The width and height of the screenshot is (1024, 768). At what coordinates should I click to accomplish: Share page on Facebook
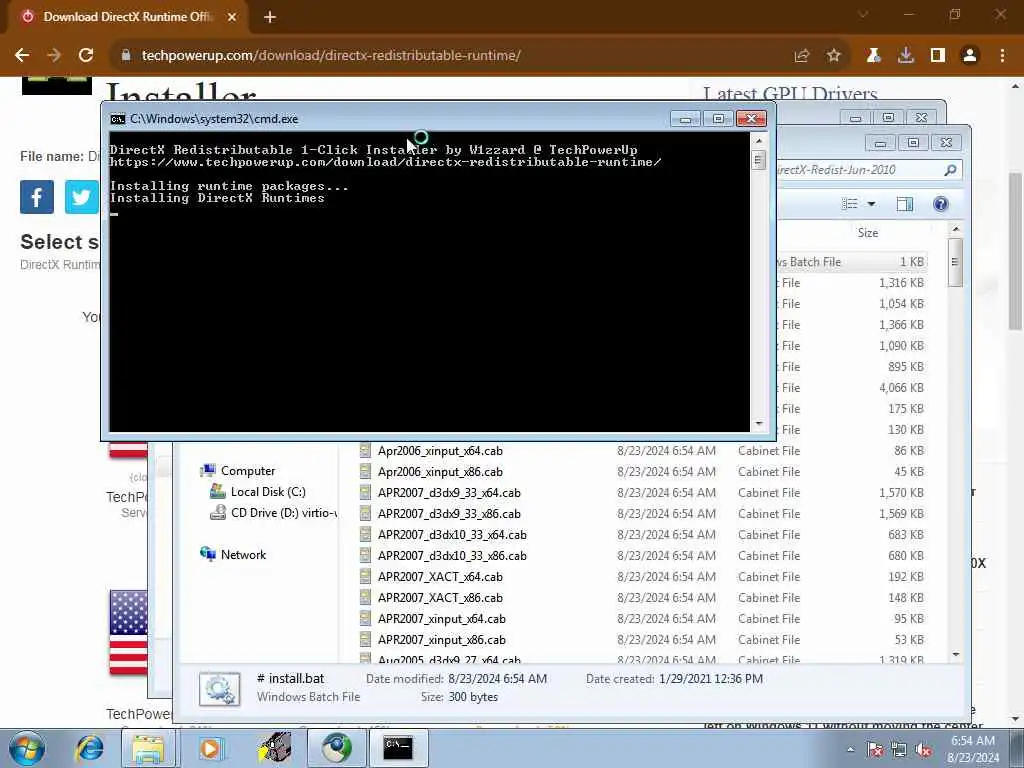click(x=37, y=197)
